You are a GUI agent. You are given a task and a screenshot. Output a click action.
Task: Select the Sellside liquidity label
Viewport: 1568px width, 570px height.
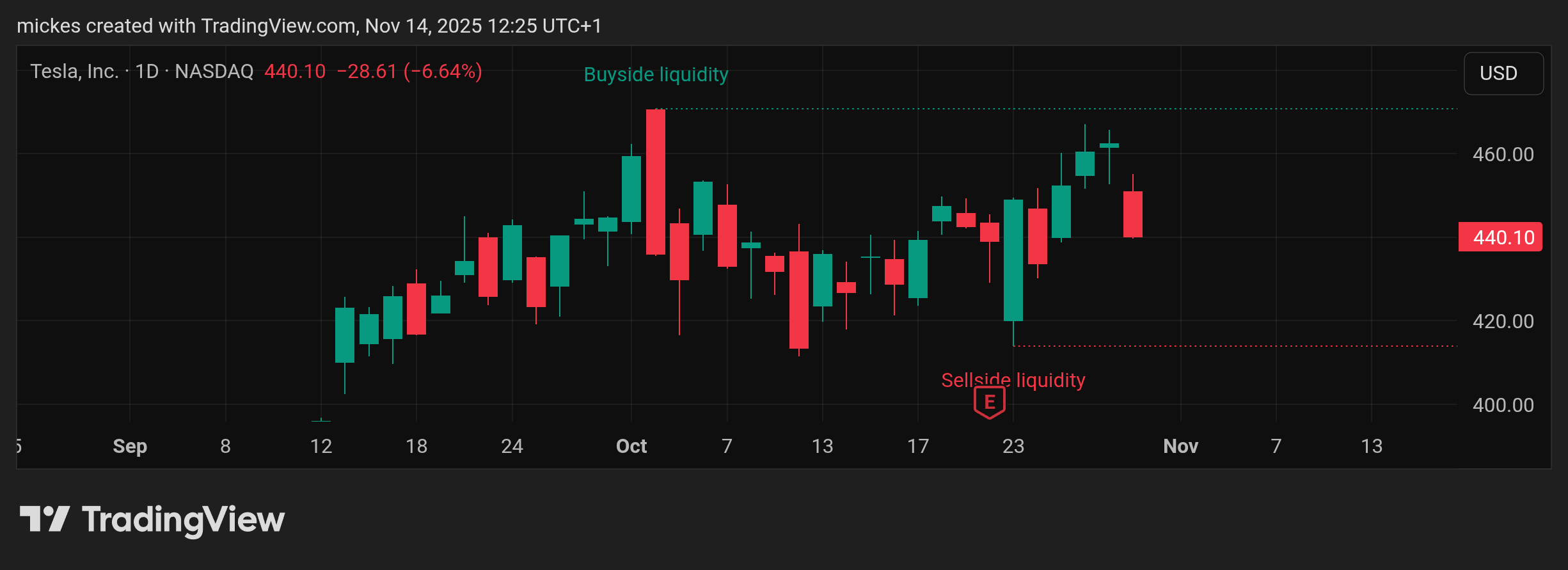tap(1013, 380)
